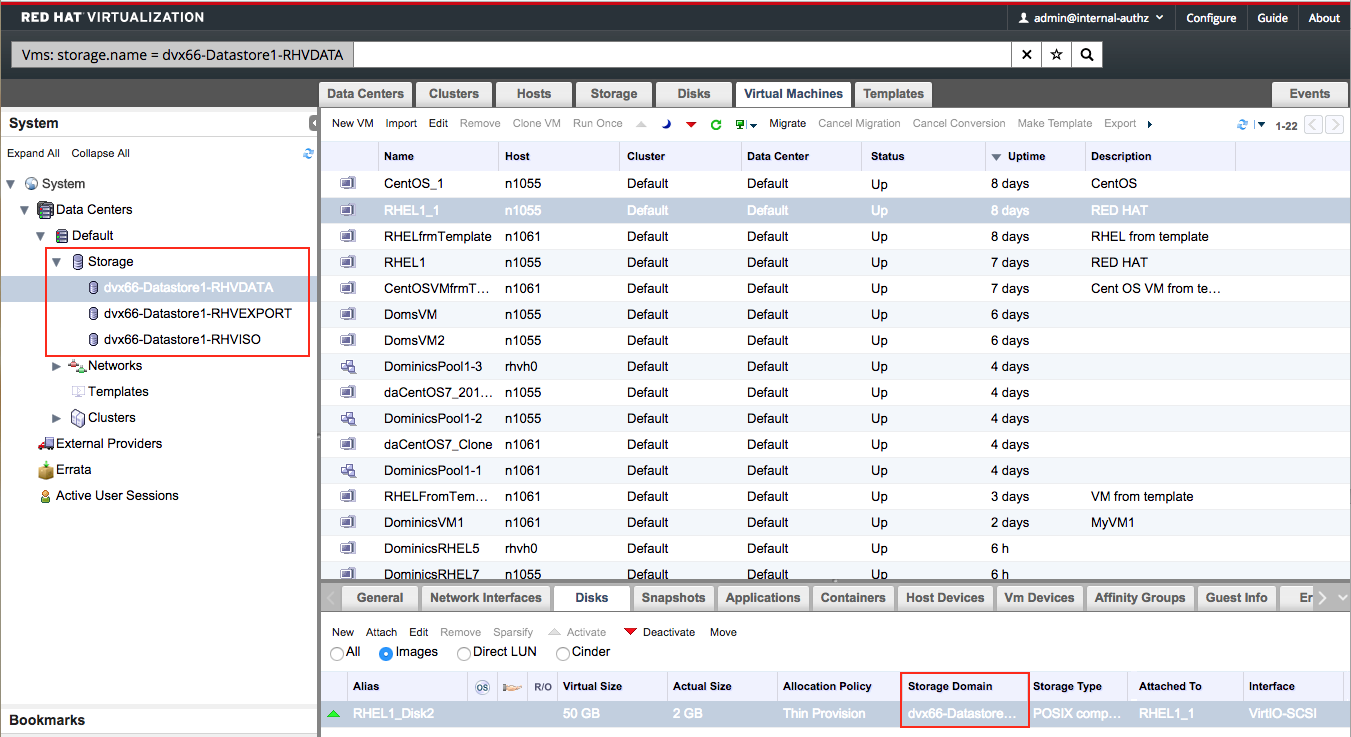Clear the search query with the X button
The width and height of the screenshot is (1351, 737).
click(1026, 55)
